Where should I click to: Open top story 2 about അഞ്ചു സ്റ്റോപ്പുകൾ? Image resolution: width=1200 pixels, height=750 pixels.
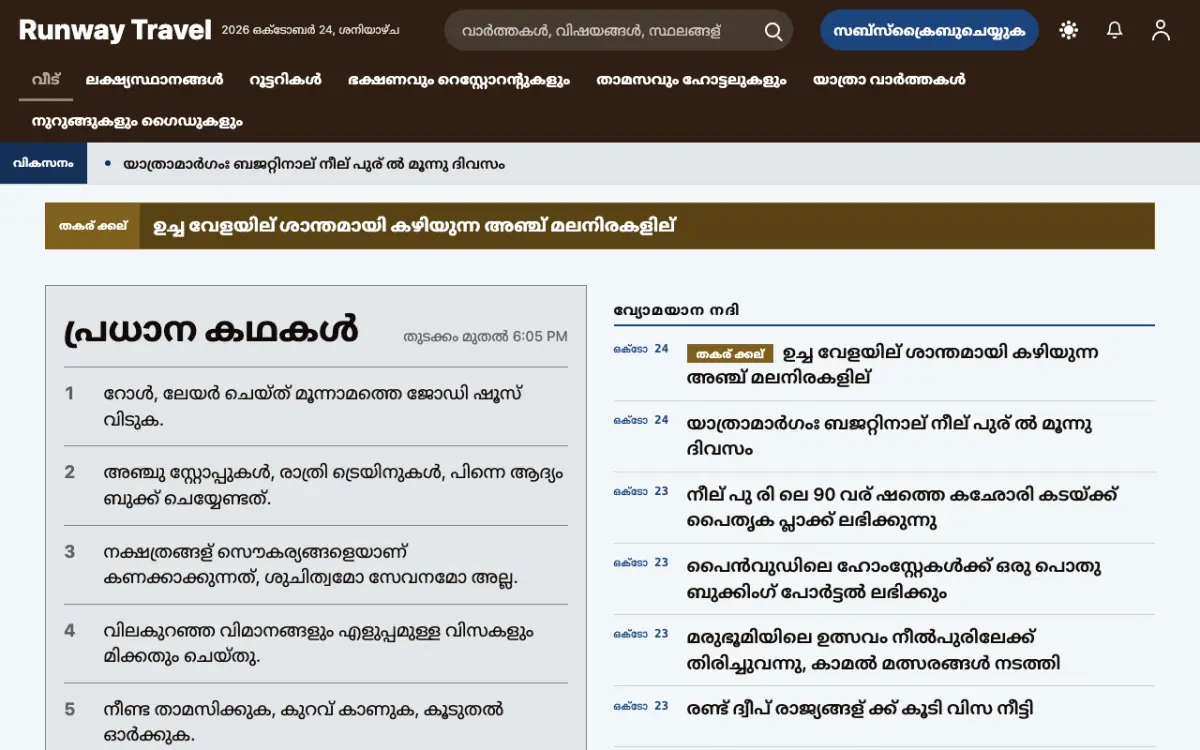(316, 485)
